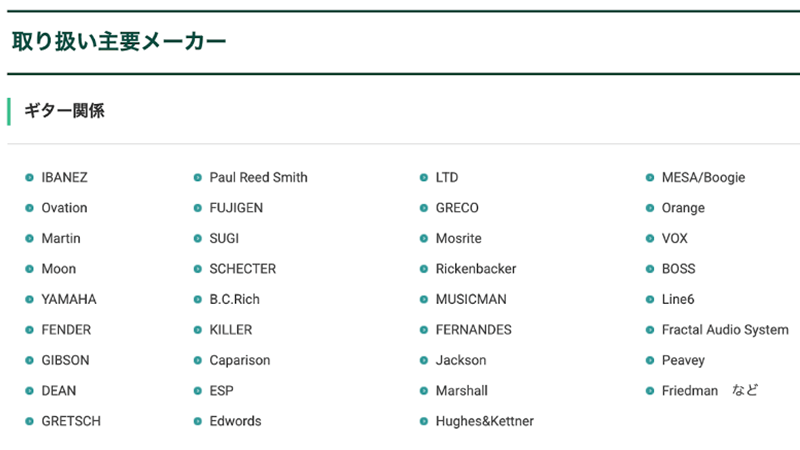This screenshot has height=450, width=800.
Task: Click the bullet icon next to Hughes&Kettner
Action: pos(423,421)
